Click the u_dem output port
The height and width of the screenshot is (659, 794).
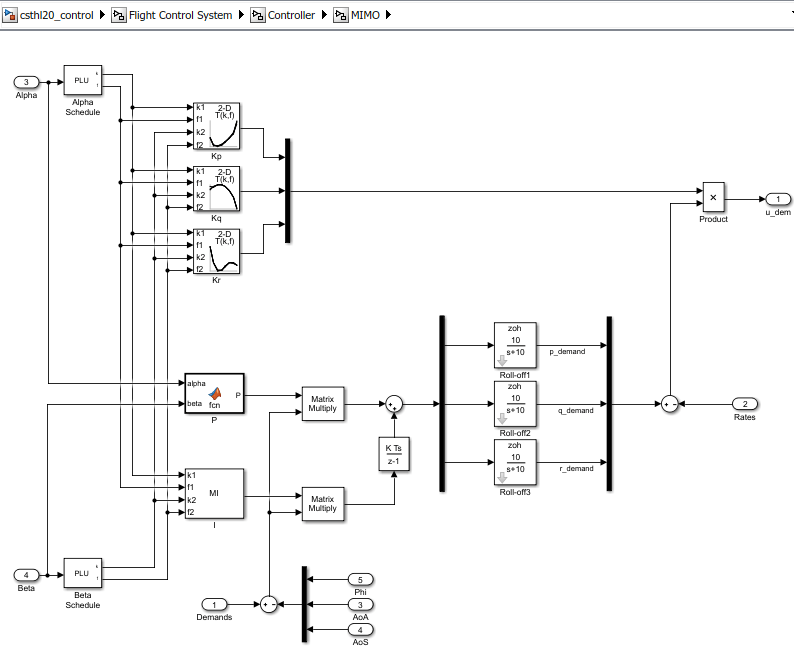[778, 199]
